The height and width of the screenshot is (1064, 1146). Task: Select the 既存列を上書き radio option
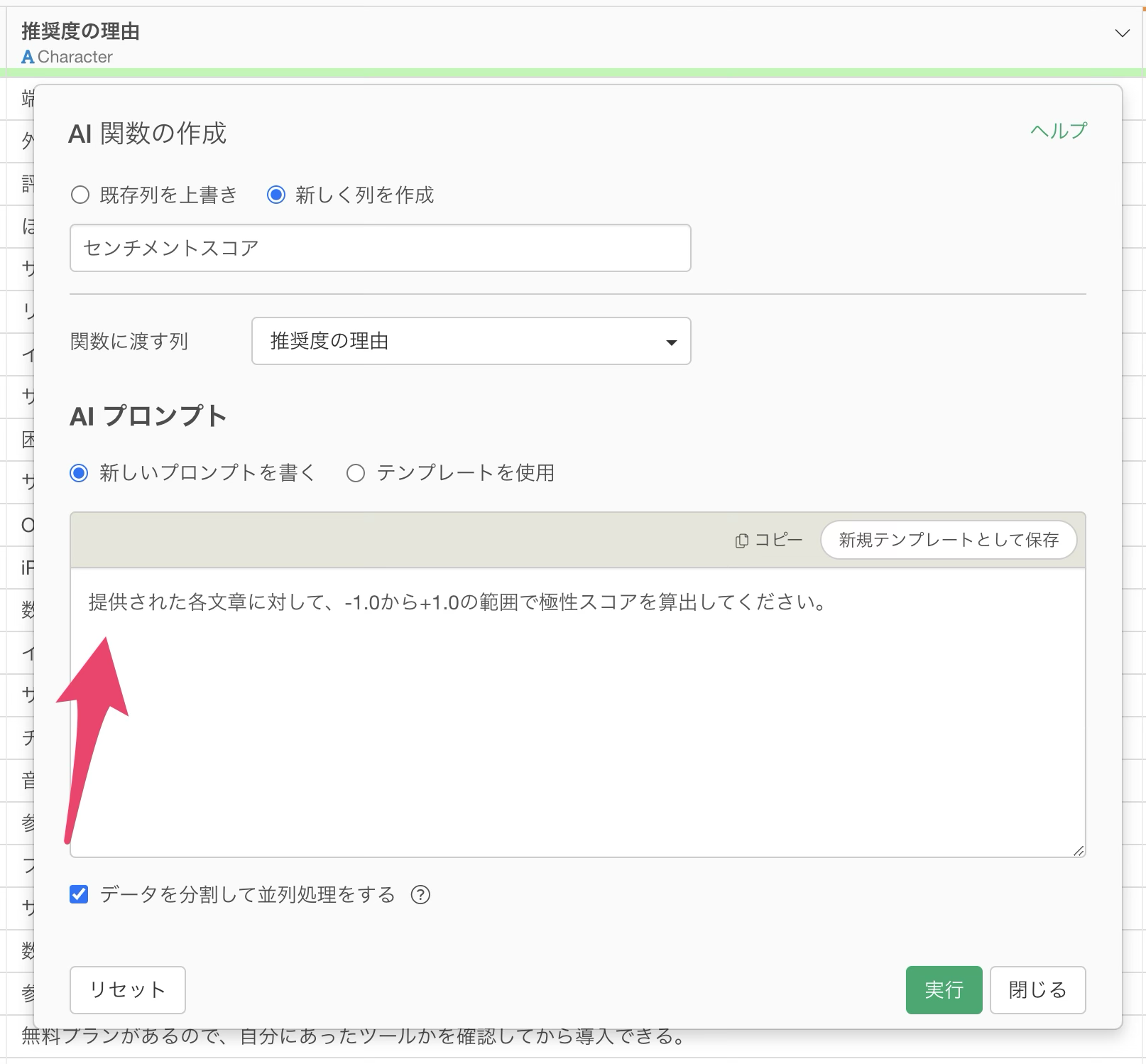tap(80, 195)
